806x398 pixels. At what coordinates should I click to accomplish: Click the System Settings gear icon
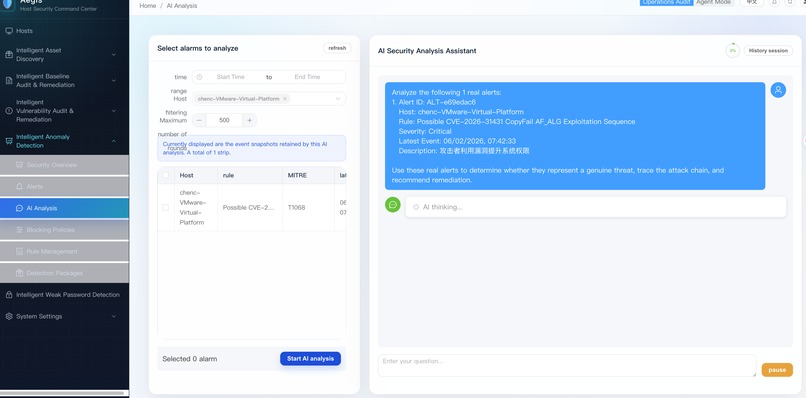9,316
